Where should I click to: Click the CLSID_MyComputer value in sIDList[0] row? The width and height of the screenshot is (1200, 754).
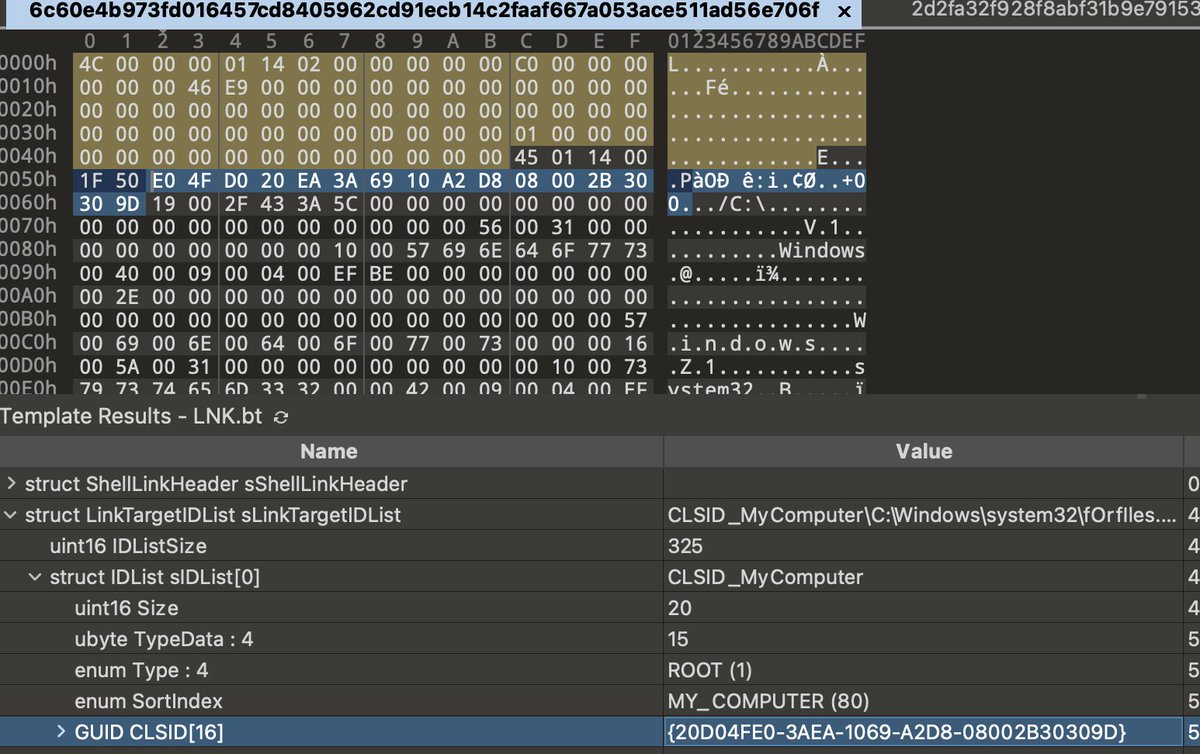pyautogui.click(x=765, y=577)
